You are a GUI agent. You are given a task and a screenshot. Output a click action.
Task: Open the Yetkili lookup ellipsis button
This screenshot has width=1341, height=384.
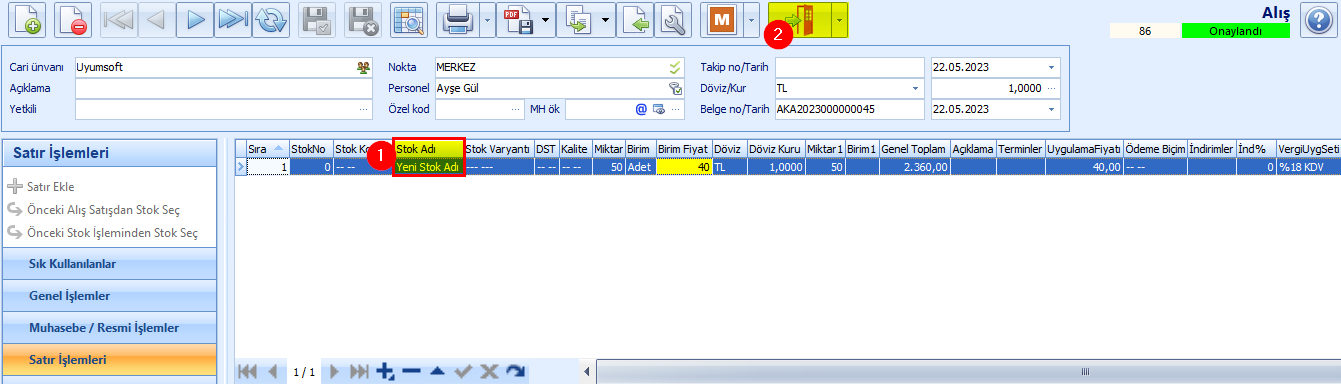coord(364,109)
